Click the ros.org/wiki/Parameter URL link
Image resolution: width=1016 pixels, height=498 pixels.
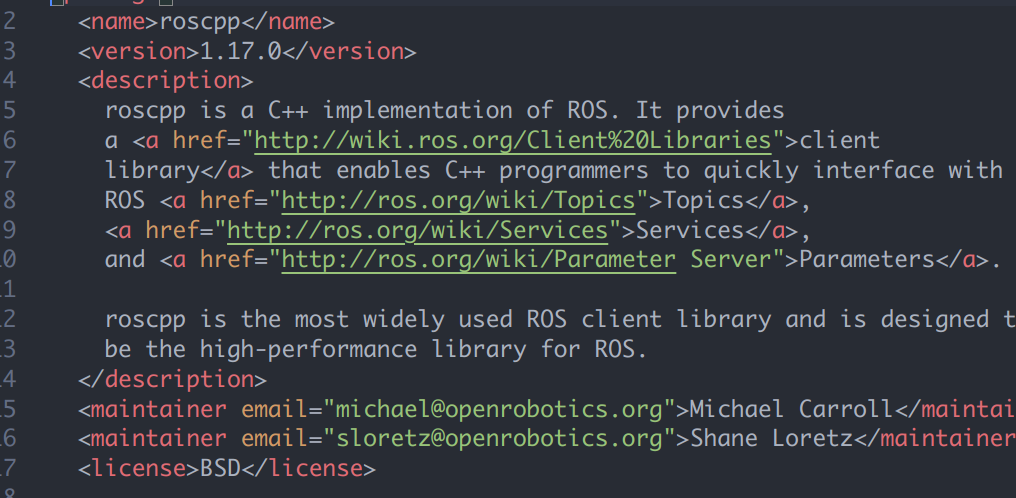(479, 260)
